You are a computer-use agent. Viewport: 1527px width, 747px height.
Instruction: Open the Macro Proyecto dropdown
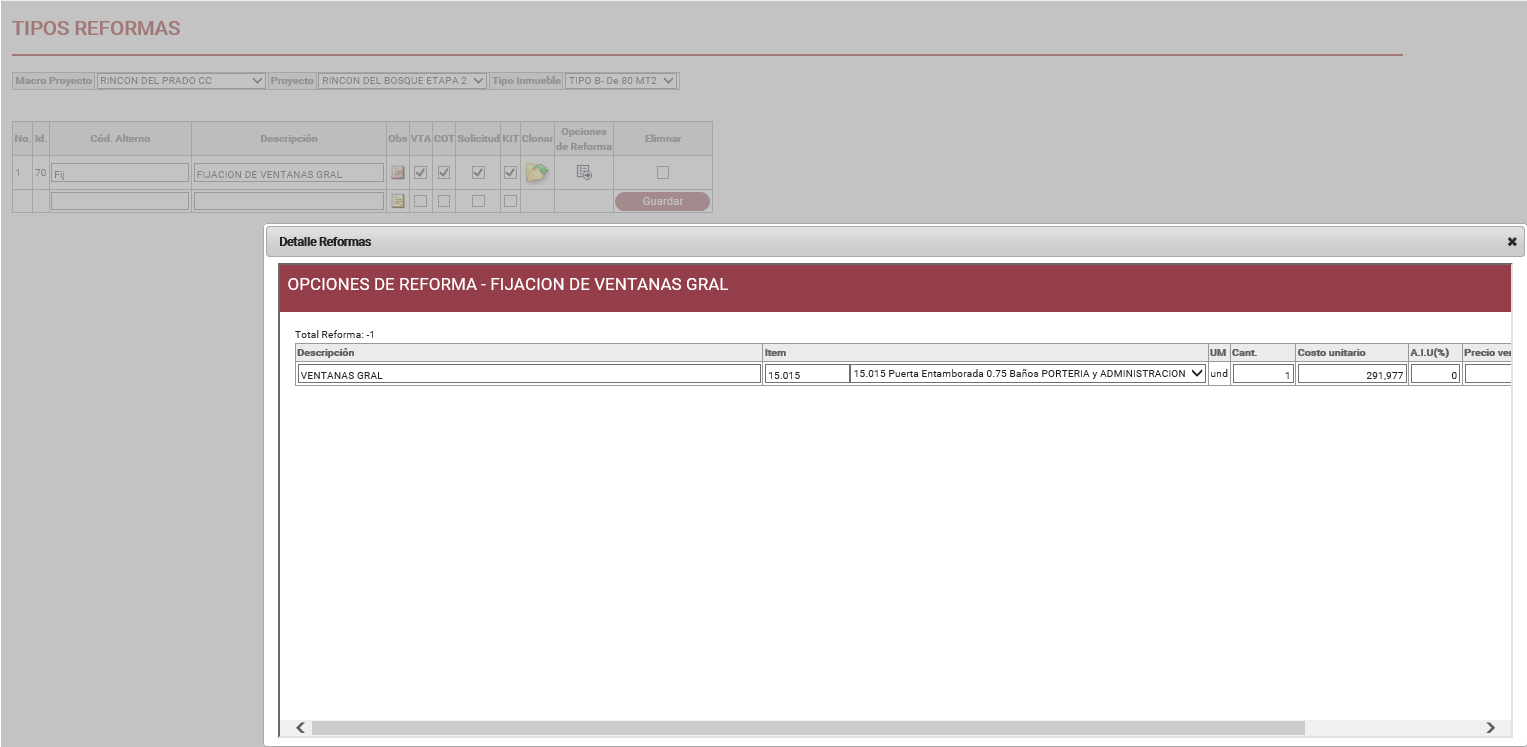click(x=181, y=80)
